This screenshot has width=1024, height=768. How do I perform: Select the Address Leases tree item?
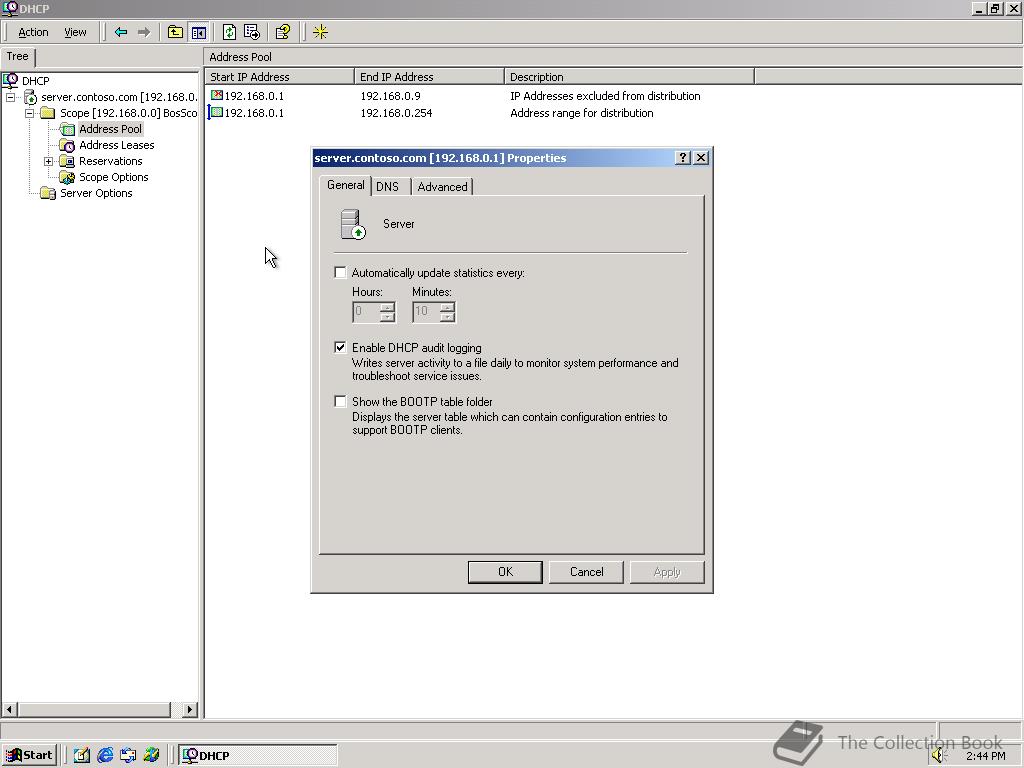[116, 145]
